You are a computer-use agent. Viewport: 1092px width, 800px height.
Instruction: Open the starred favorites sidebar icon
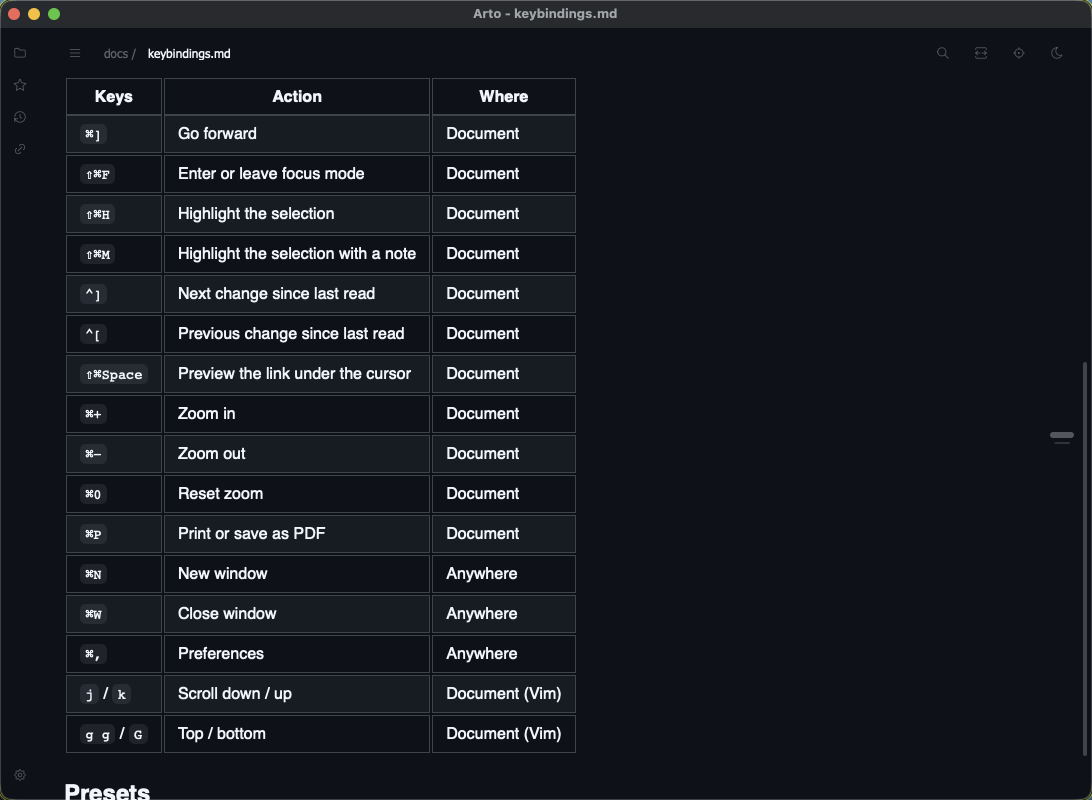[x=20, y=85]
